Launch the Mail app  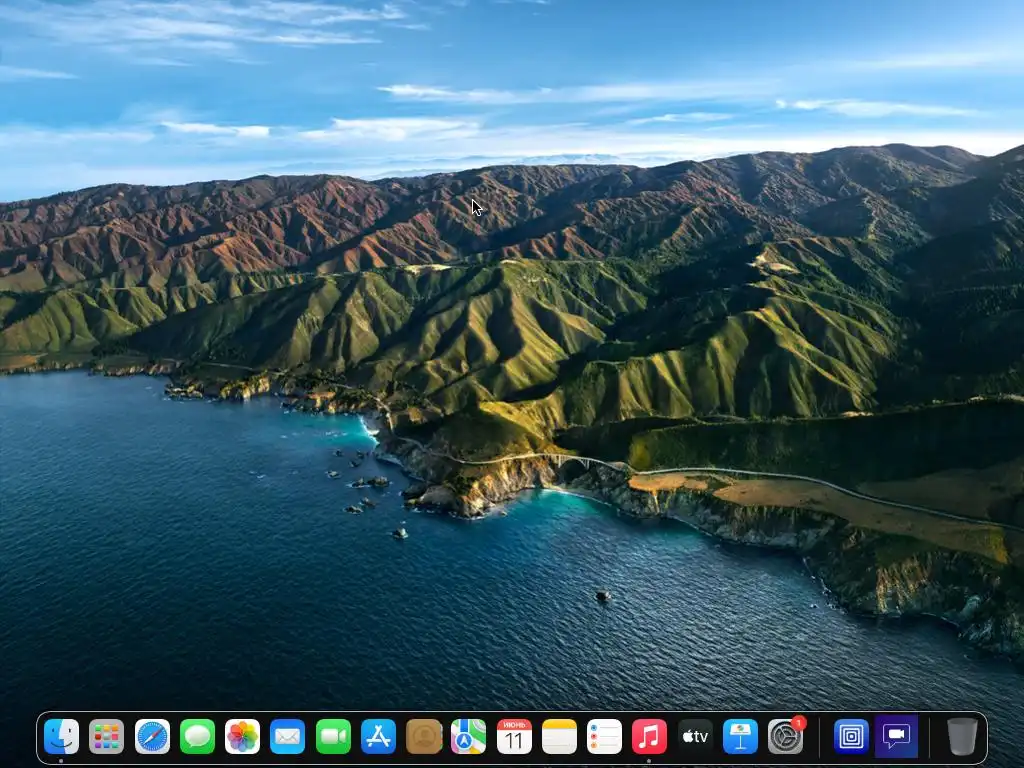click(x=287, y=737)
